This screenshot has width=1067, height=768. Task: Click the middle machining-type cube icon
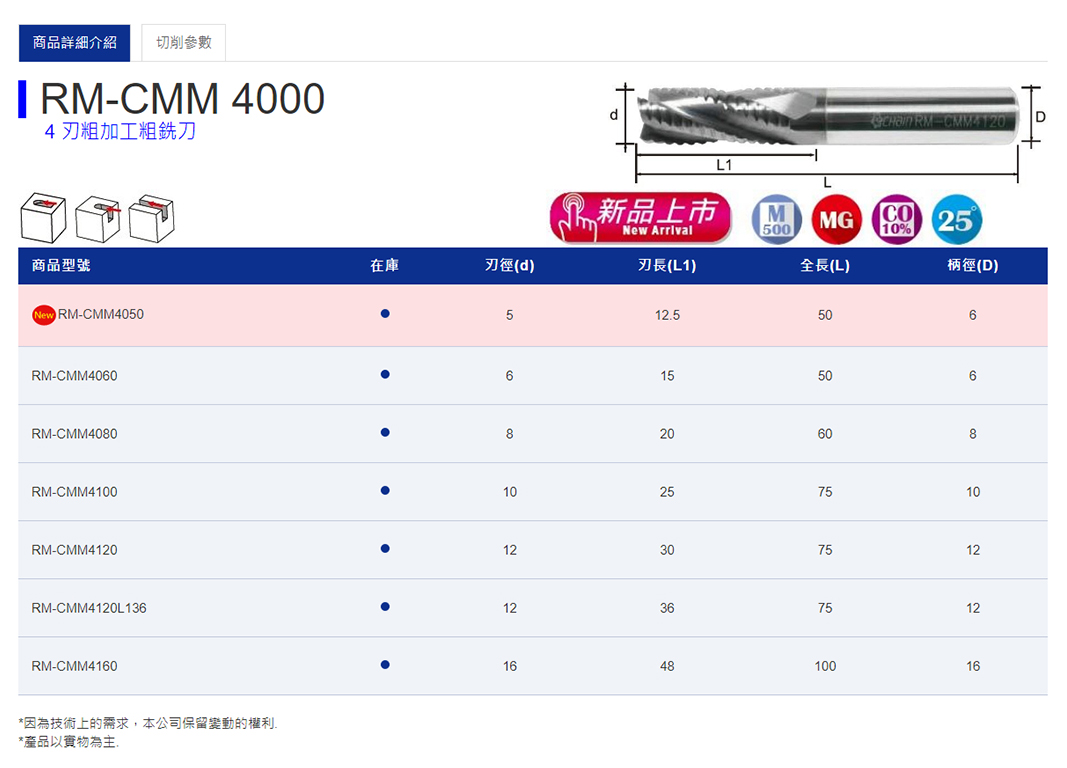point(97,218)
